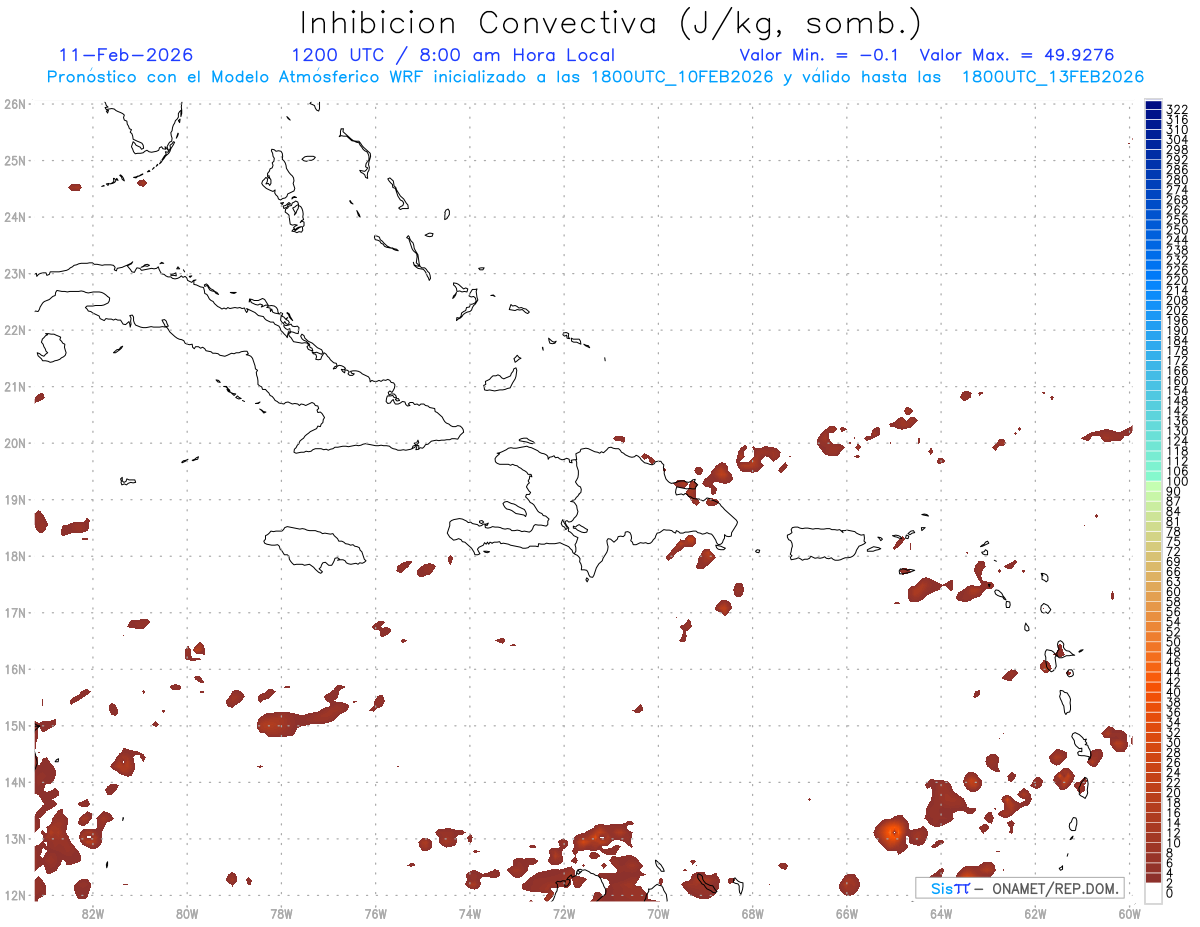This screenshot has height=927, width=1200.
Task: Click the '14N' latitude label
Action: pos(15,782)
